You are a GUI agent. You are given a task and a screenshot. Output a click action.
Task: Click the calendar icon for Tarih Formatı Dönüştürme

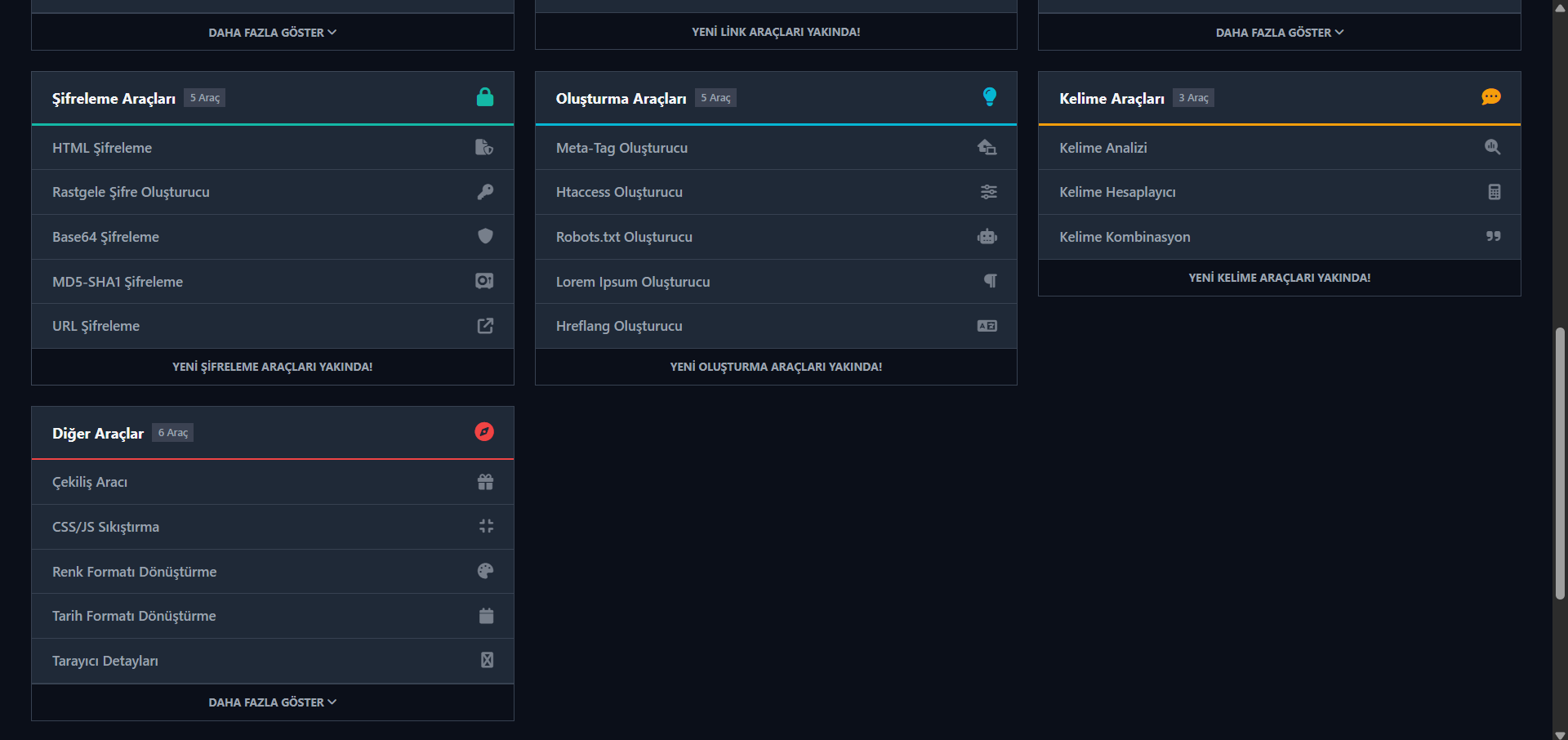(486, 616)
